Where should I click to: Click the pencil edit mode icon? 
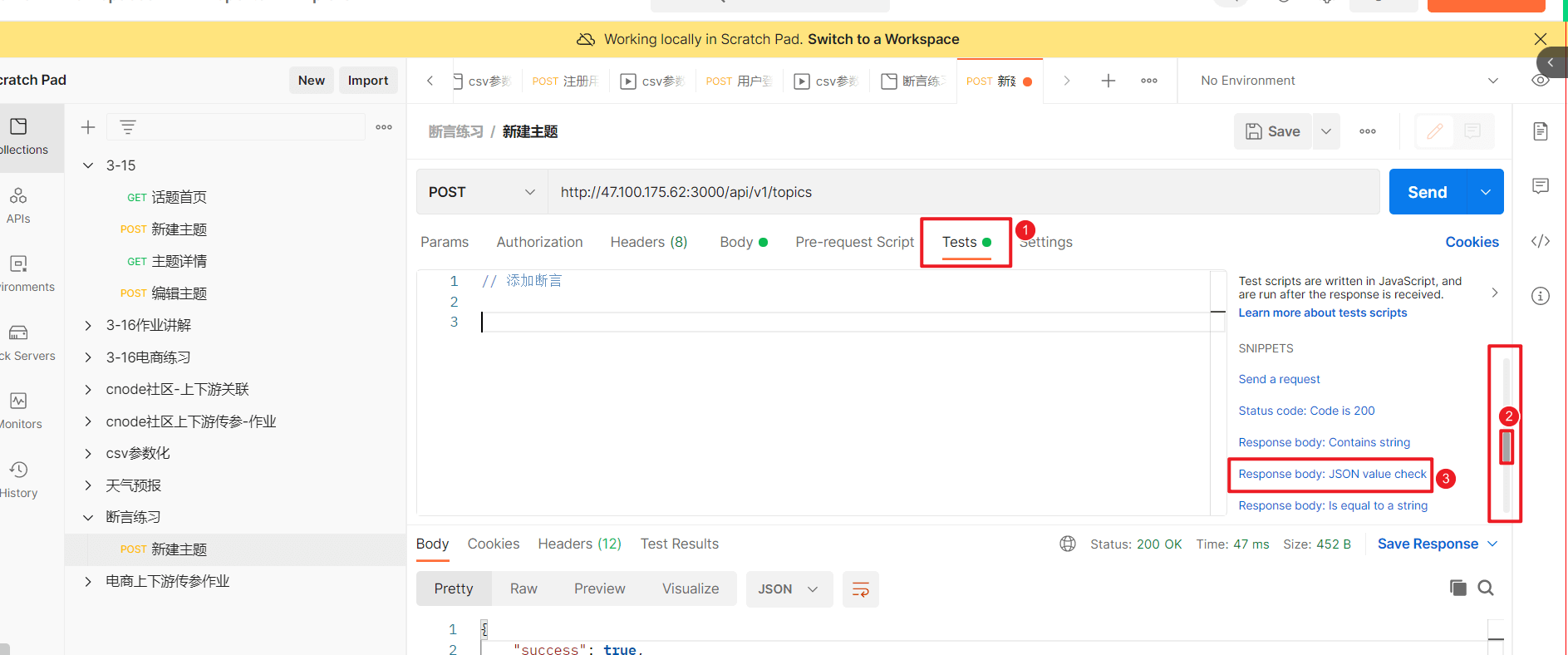coord(1434,131)
